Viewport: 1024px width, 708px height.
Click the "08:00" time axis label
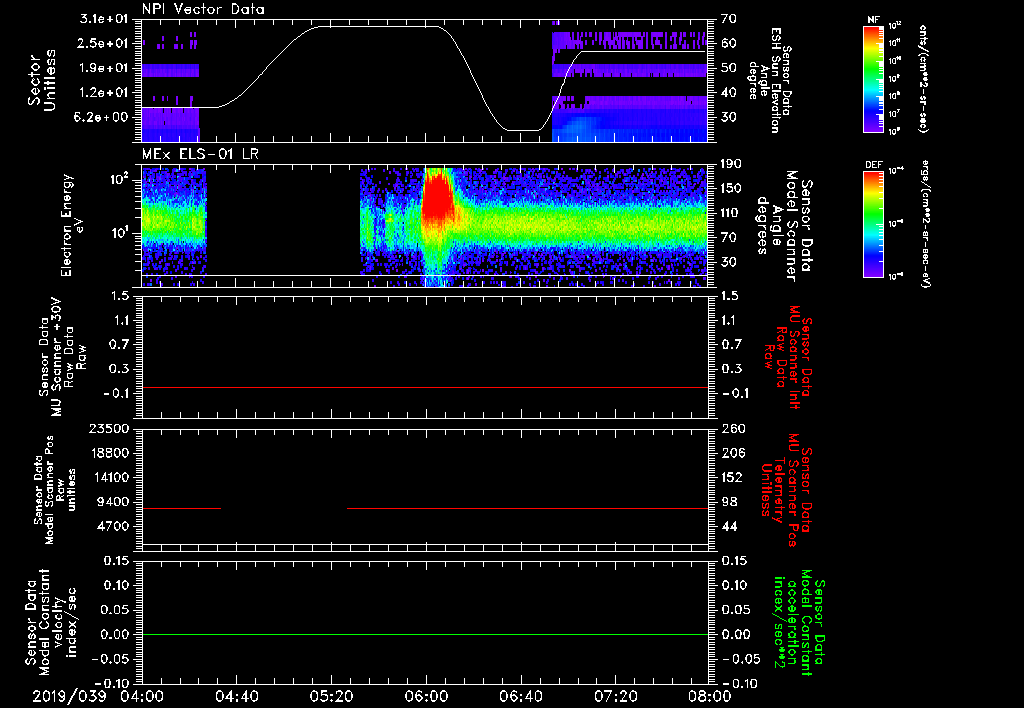[x=709, y=696]
